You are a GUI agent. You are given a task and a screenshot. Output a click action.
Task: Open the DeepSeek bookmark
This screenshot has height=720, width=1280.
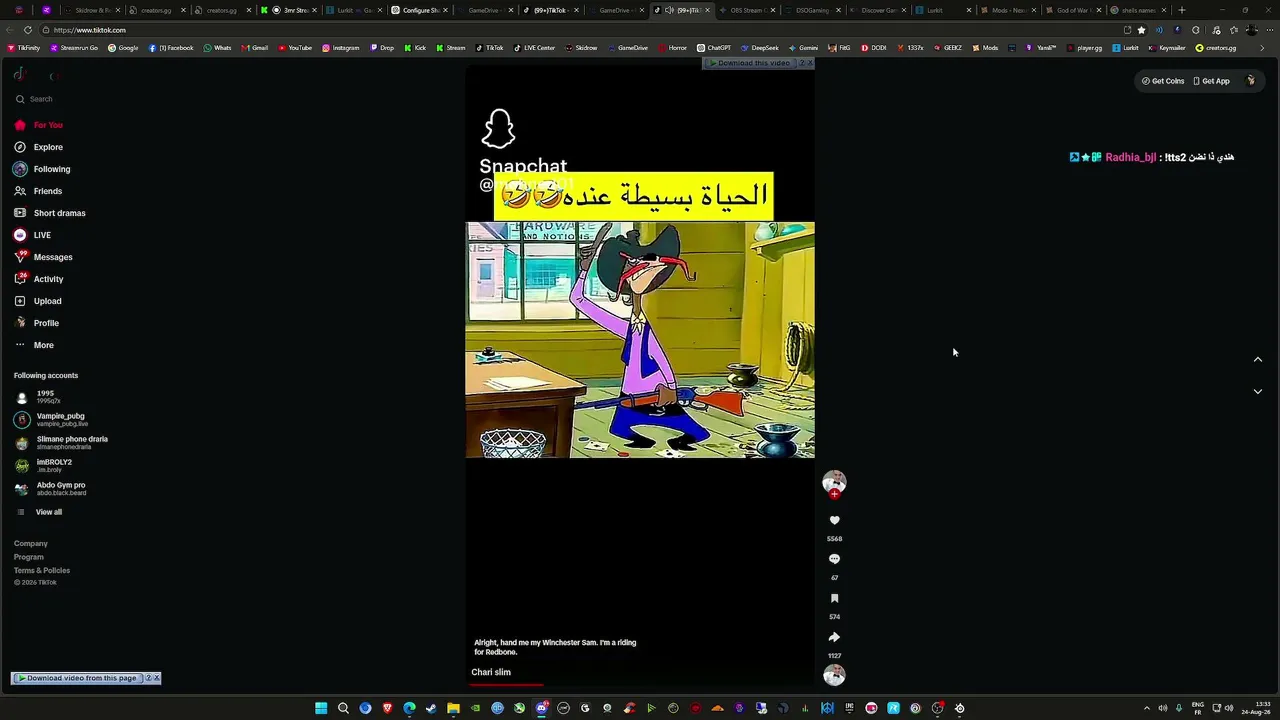pyautogui.click(x=760, y=48)
